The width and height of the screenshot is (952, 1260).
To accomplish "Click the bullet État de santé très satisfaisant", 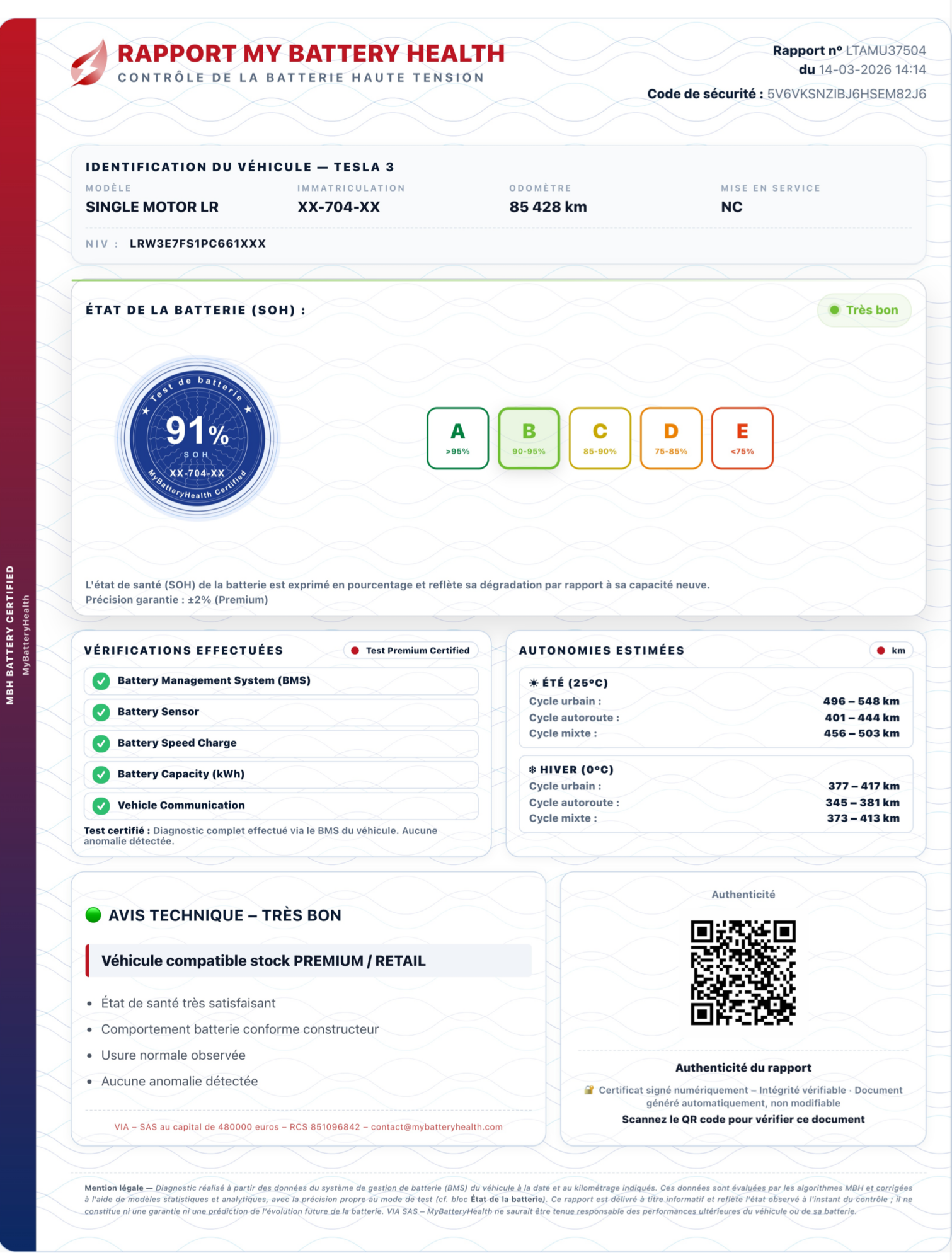I will (x=188, y=1003).
